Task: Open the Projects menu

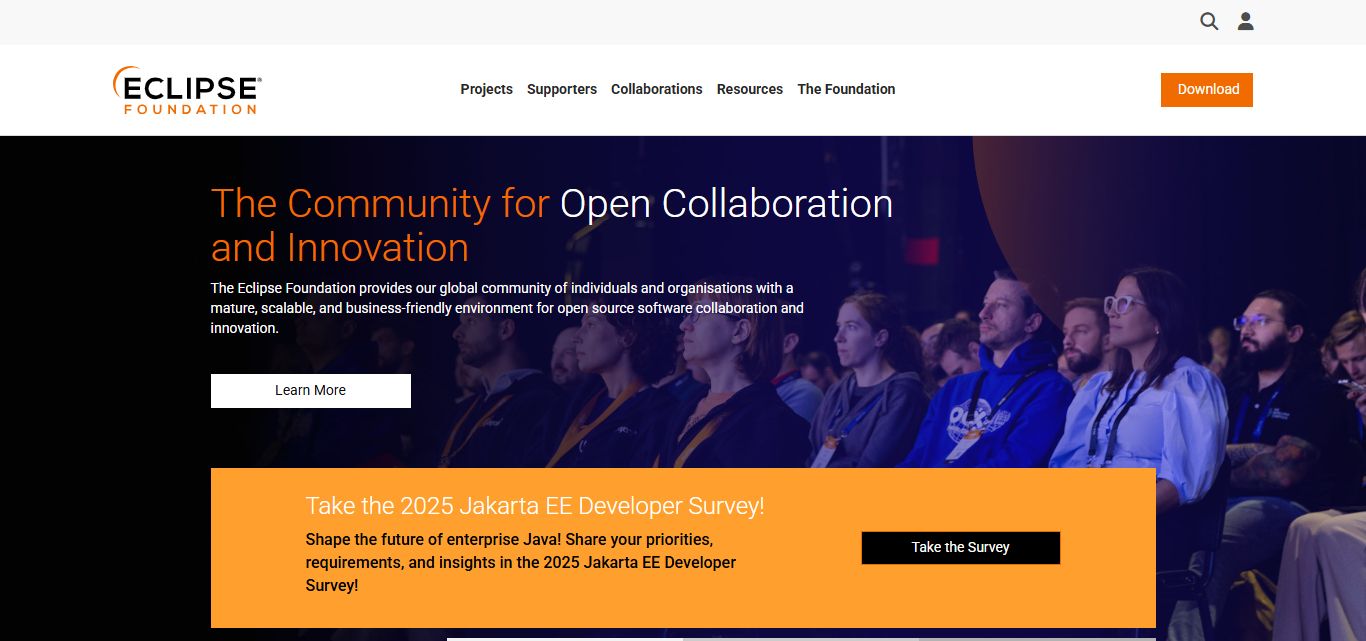Action: pos(486,89)
